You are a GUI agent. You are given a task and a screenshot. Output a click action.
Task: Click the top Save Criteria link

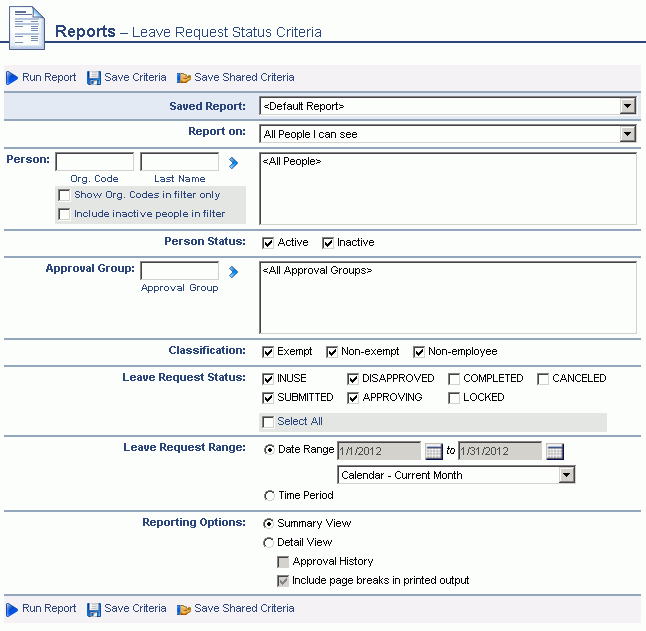[135, 77]
